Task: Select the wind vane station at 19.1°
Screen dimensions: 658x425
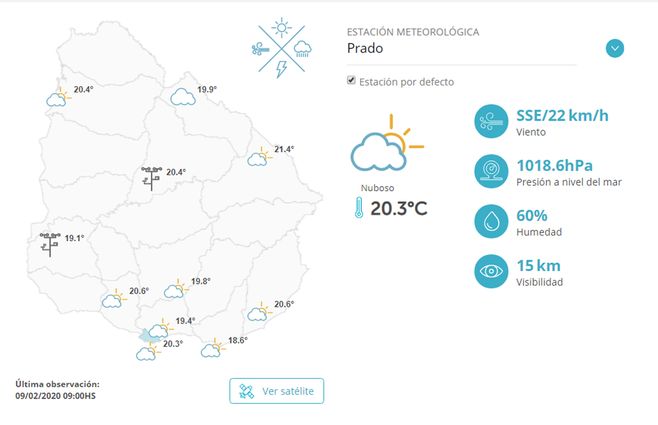Action: tap(49, 243)
